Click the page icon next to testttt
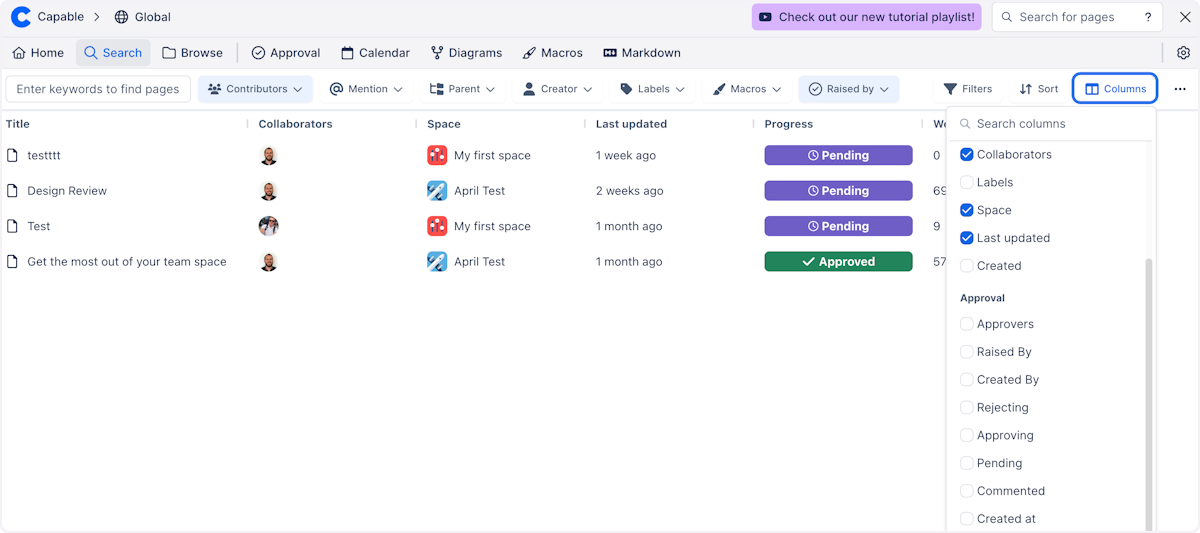 click(x=13, y=156)
